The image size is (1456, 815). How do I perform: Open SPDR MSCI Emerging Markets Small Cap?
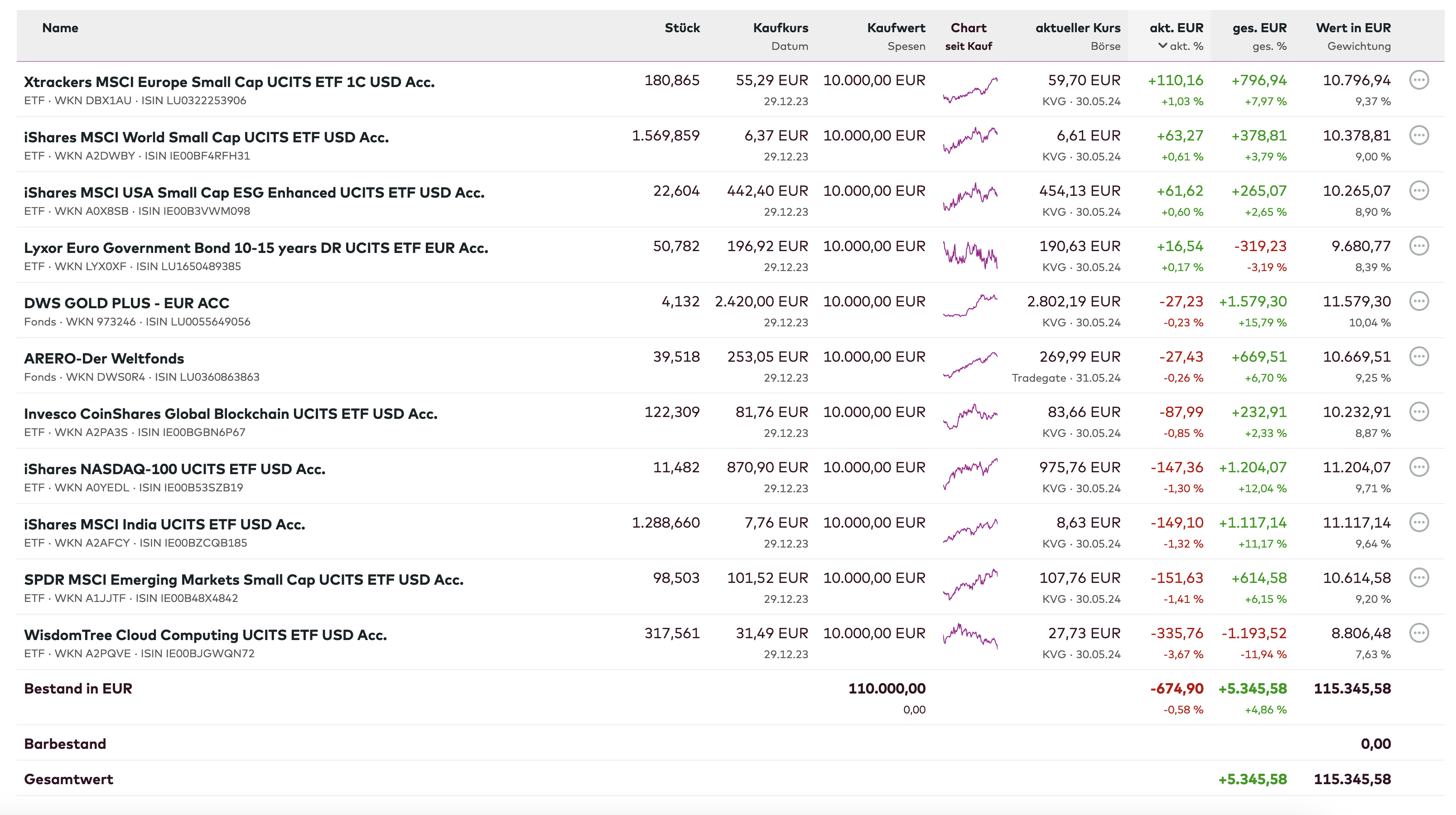[x=244, y=580]
